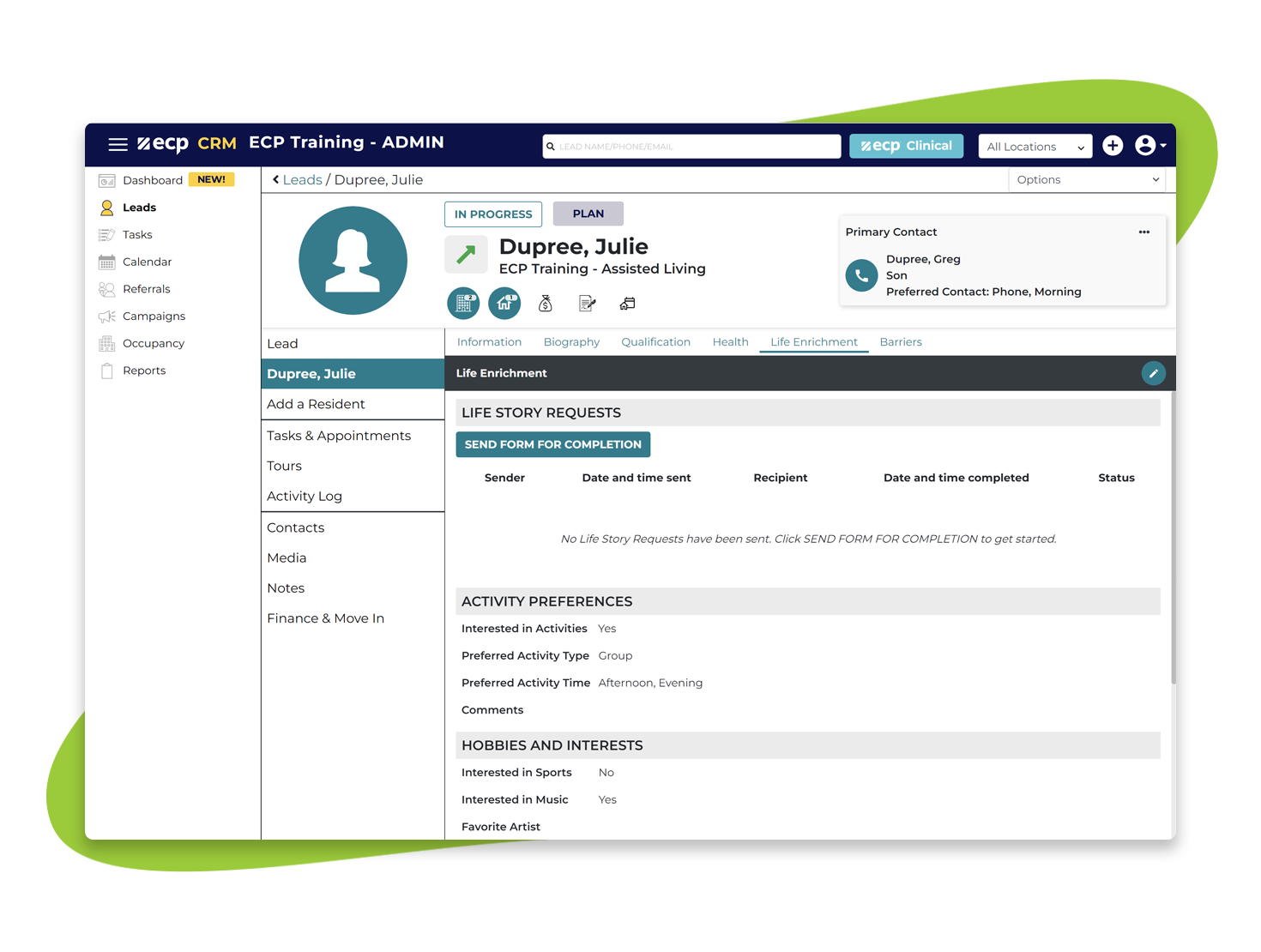Switch to the Health tab
This screenshot has height=952, width=1261.
click(x=730, y=341)
